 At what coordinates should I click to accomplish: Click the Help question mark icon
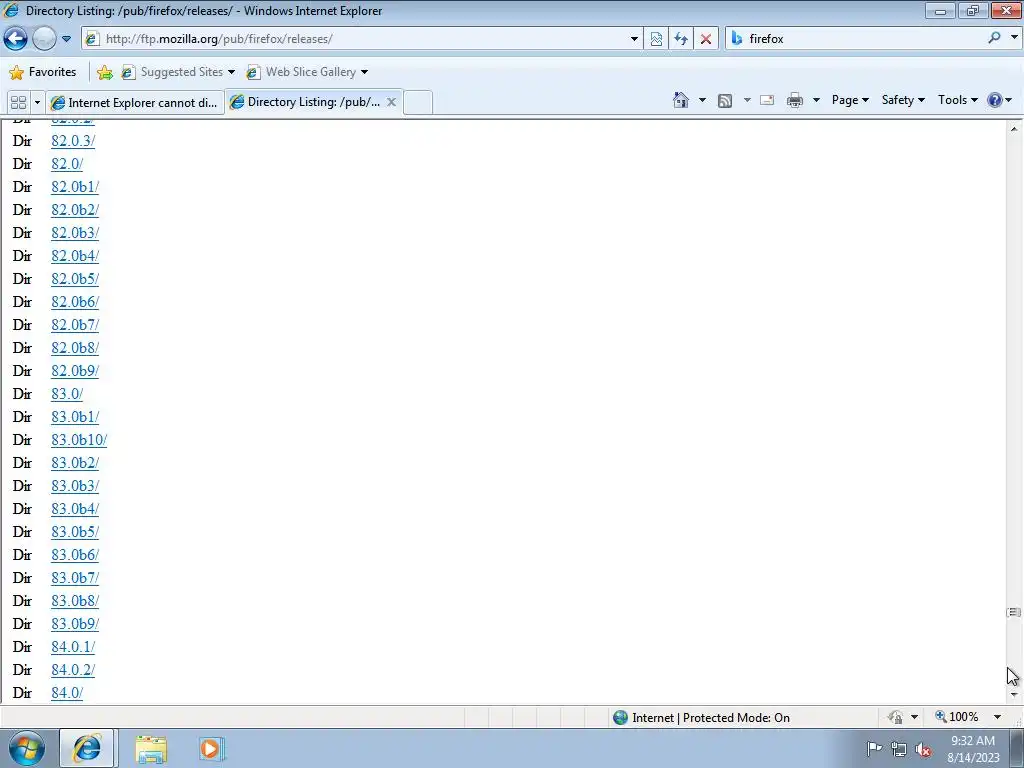coord(995,100)
